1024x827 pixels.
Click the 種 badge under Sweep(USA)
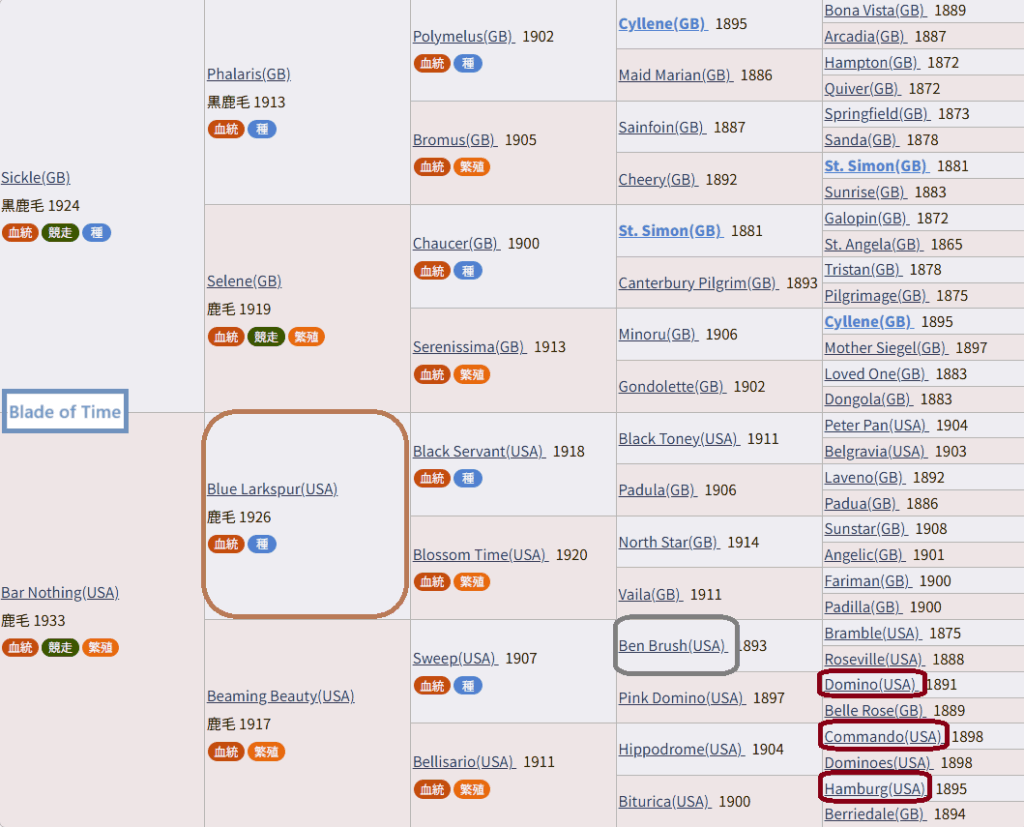[468, 686]
